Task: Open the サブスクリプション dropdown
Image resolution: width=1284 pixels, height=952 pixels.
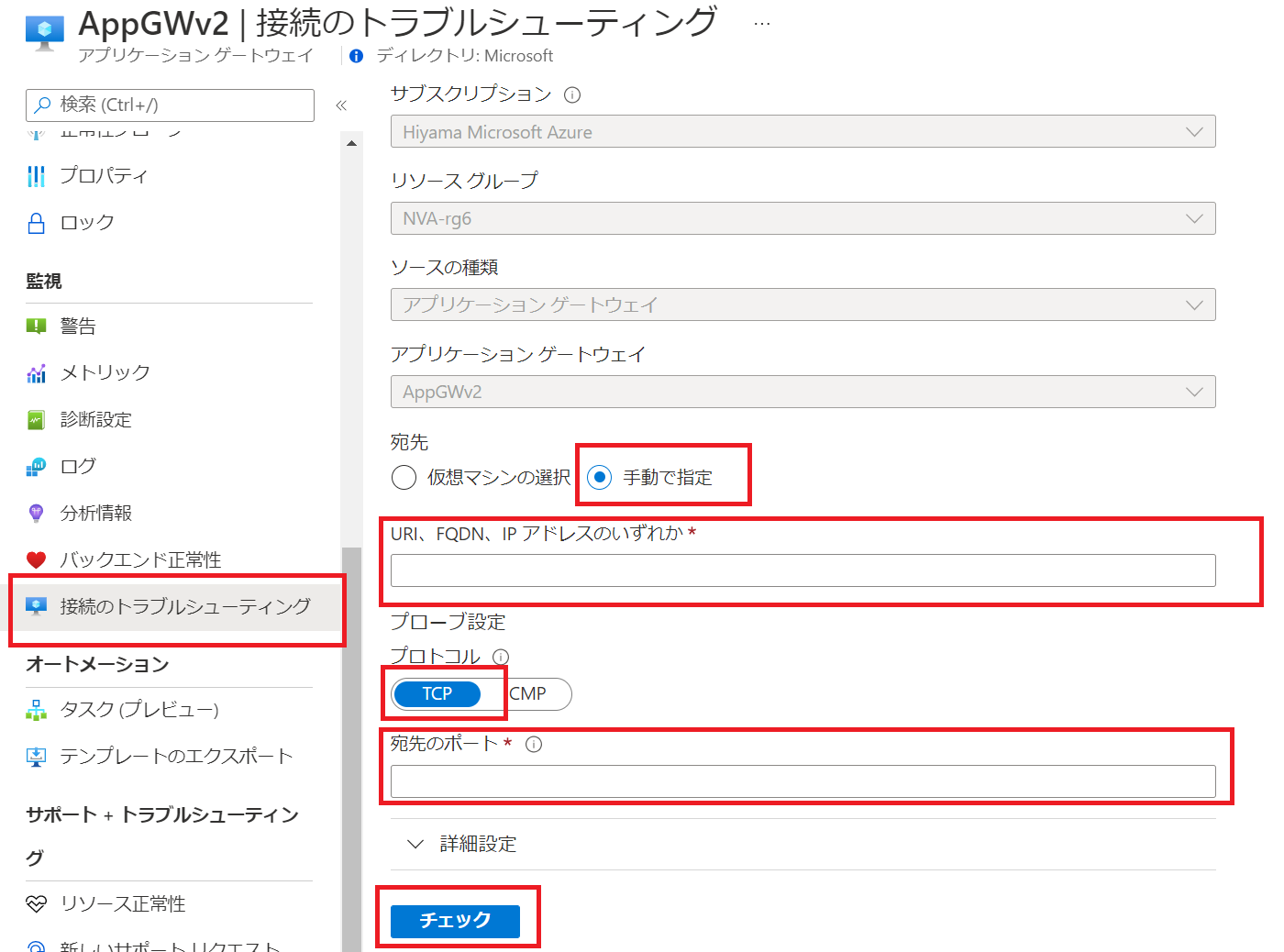Action: click(x=803, y=132)
